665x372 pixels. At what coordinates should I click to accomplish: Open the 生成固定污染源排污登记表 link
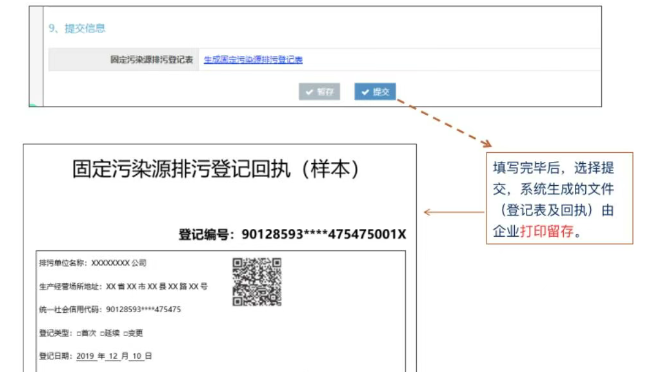coord(253,60)
